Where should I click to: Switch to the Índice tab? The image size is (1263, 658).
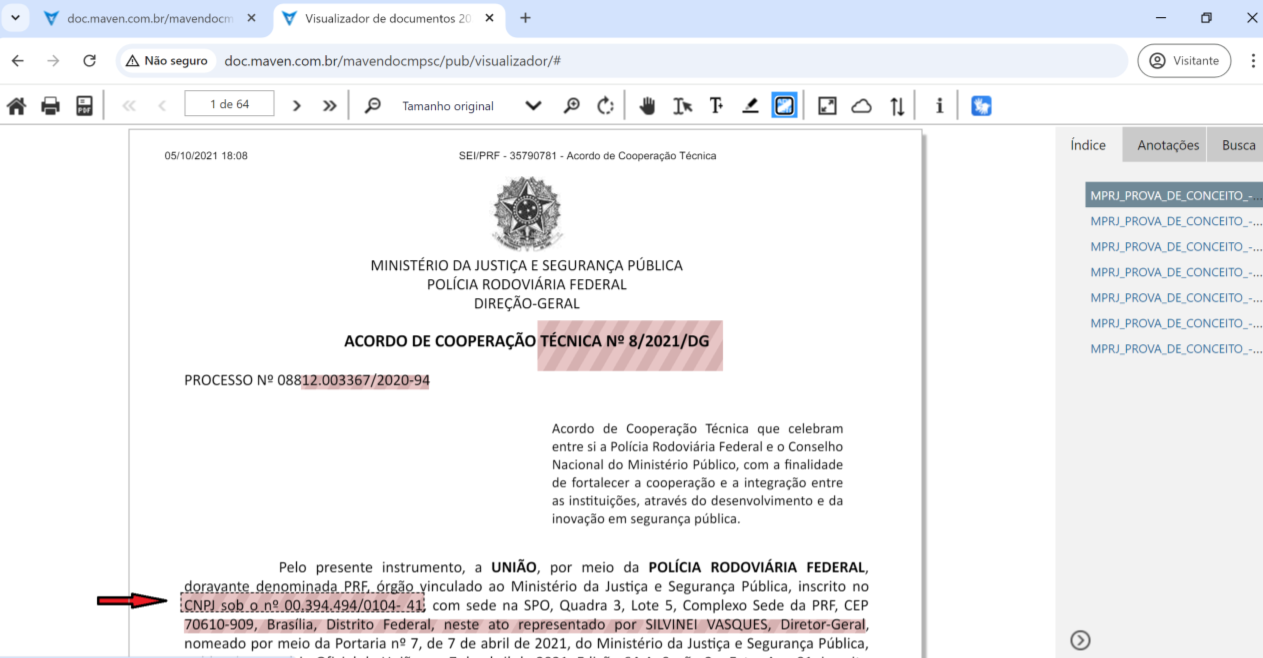pos(1088,145)
